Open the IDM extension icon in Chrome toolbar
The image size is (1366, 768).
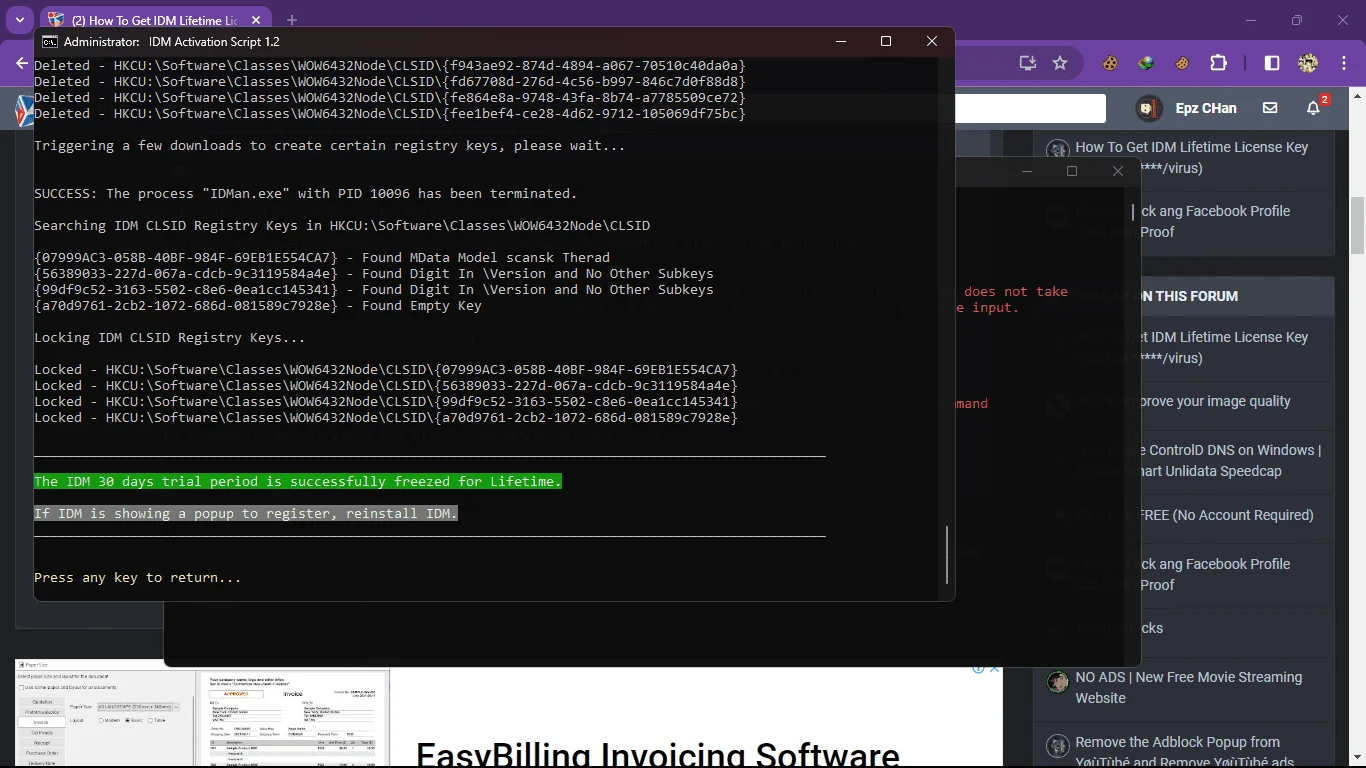tap(1146, 63)
